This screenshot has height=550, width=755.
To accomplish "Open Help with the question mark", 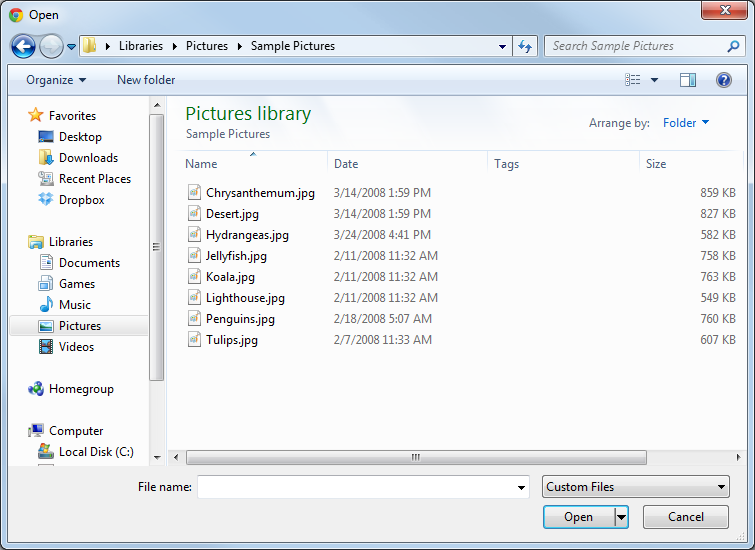I will point(724,80).
